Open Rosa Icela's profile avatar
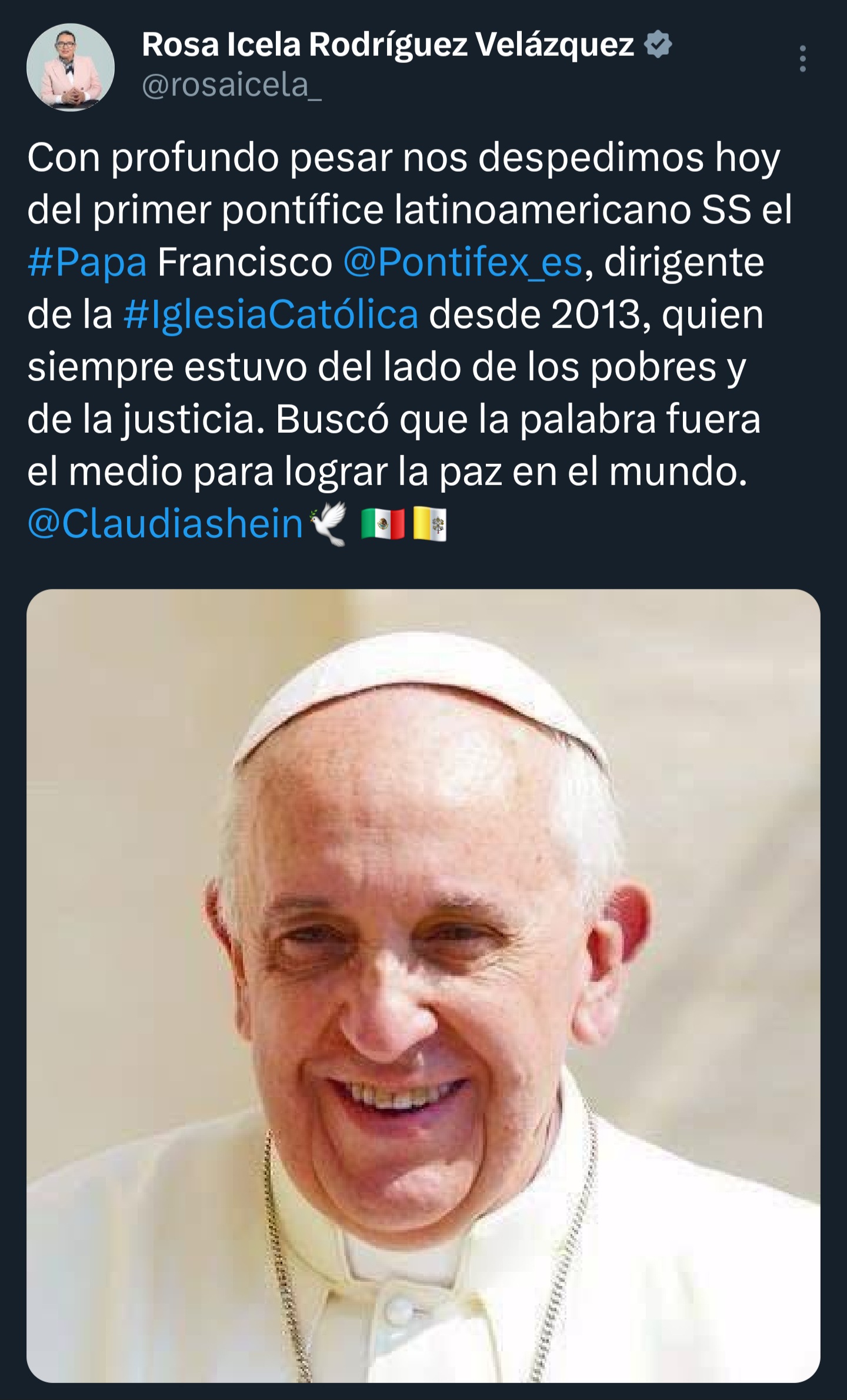The width and height of the screenshot is (847, 1400). (x=71, y=67)
